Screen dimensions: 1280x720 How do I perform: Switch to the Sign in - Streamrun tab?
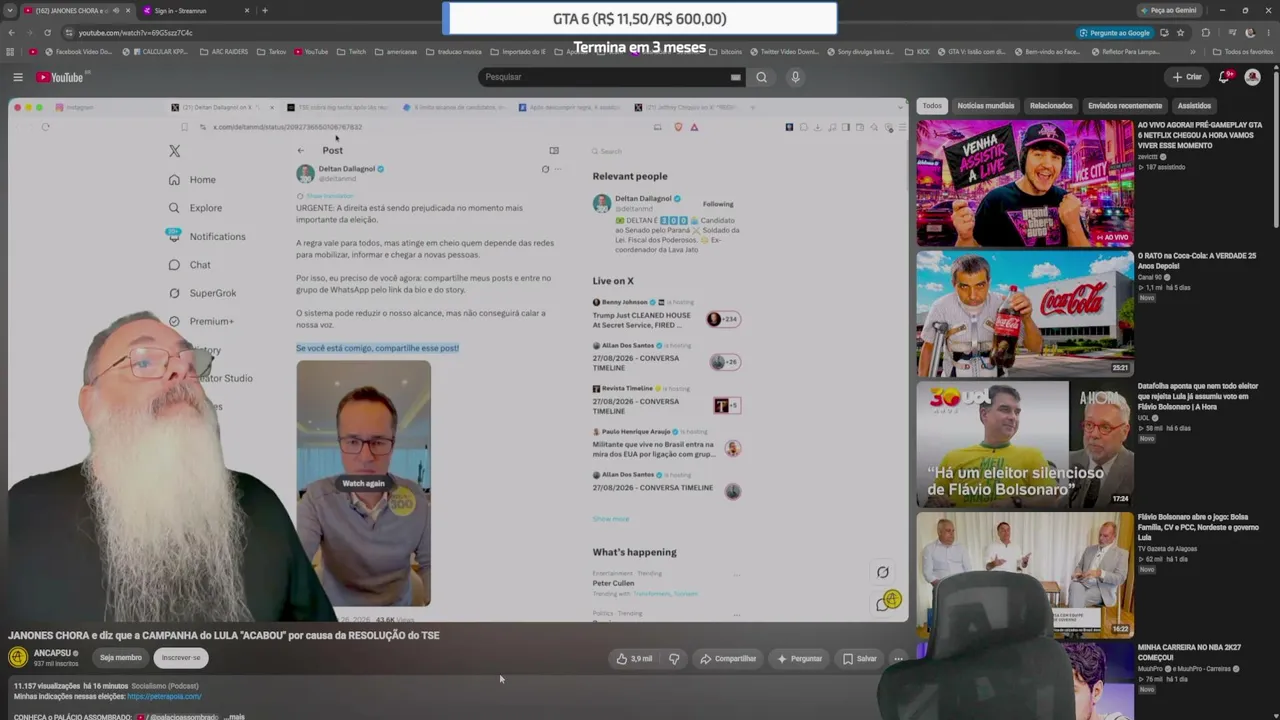(195, 10)
